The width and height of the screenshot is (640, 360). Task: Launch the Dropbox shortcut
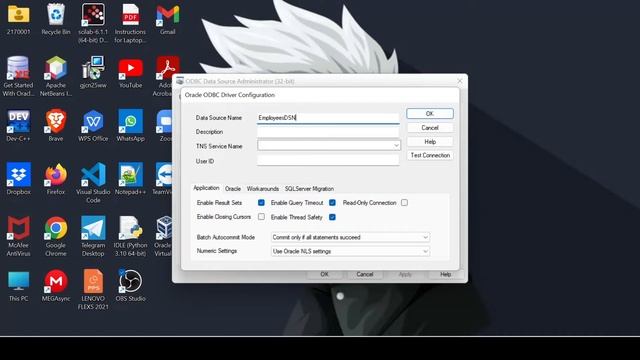tap(18, 179)
